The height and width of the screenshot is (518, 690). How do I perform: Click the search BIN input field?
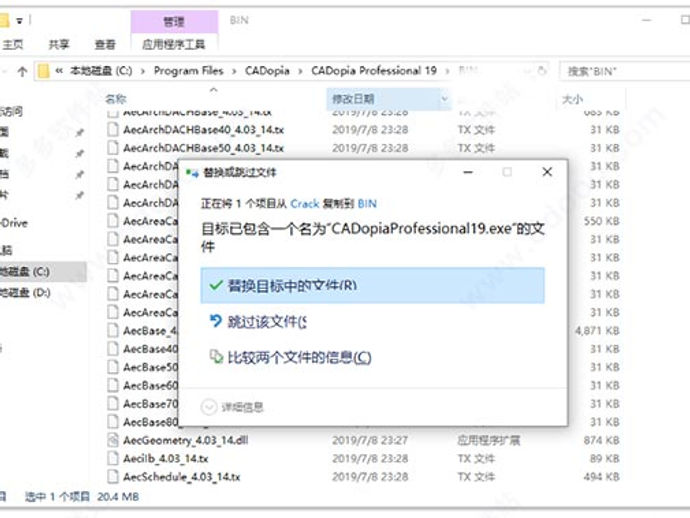tap(625, 71)
